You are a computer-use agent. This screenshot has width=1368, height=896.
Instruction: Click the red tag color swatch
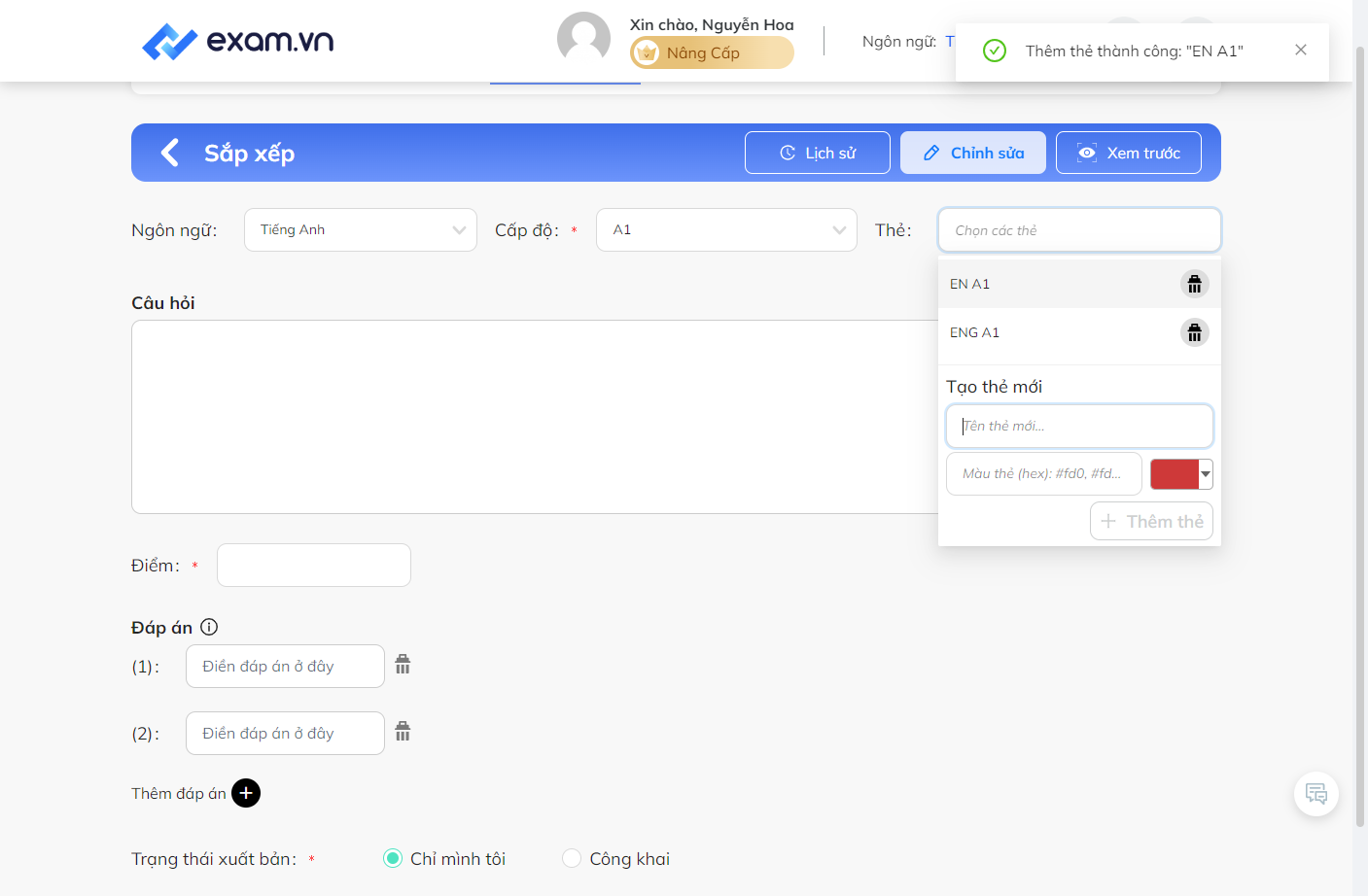pyautogui.click(x=1175, y=474)
